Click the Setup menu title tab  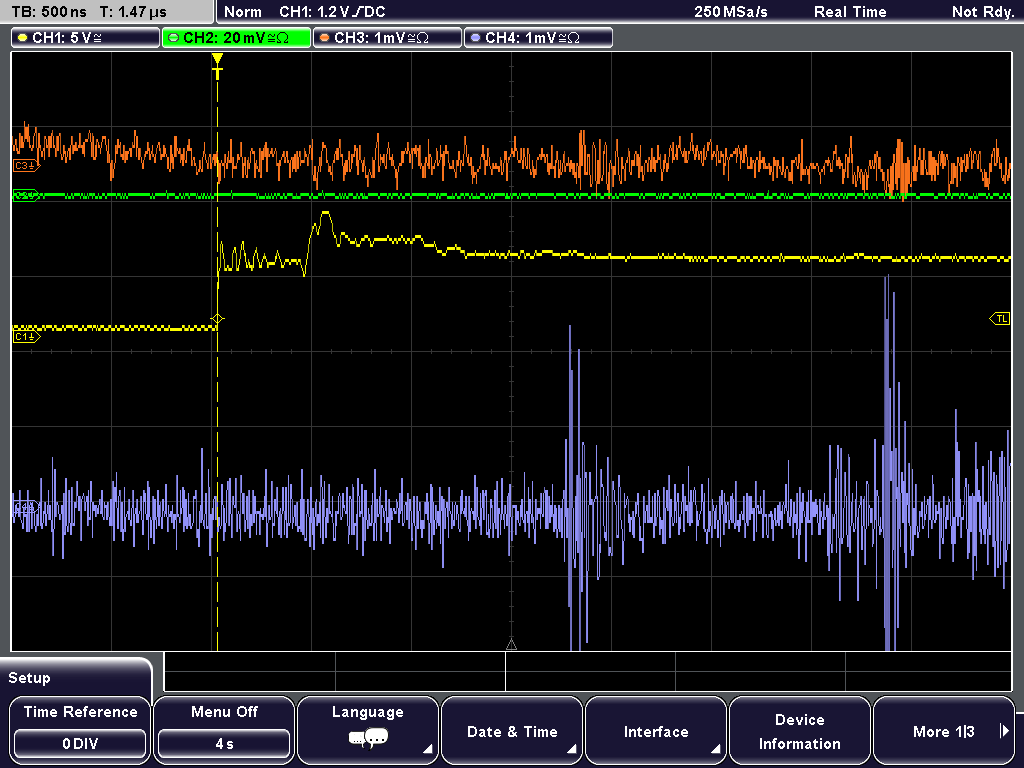pyautogui.click(x=77, y=678)
